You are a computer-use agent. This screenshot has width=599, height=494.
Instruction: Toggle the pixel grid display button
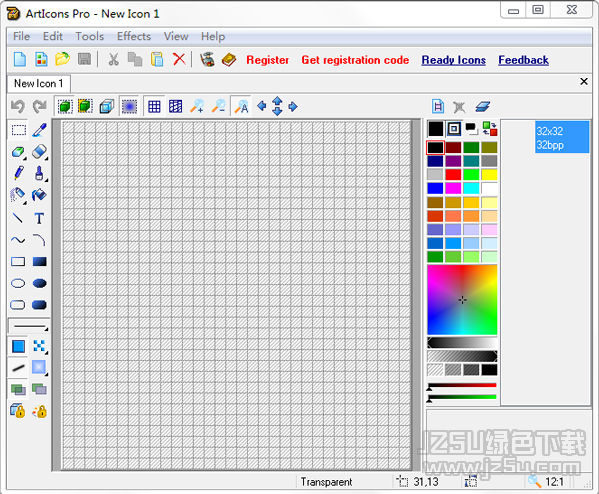(154, 107)
